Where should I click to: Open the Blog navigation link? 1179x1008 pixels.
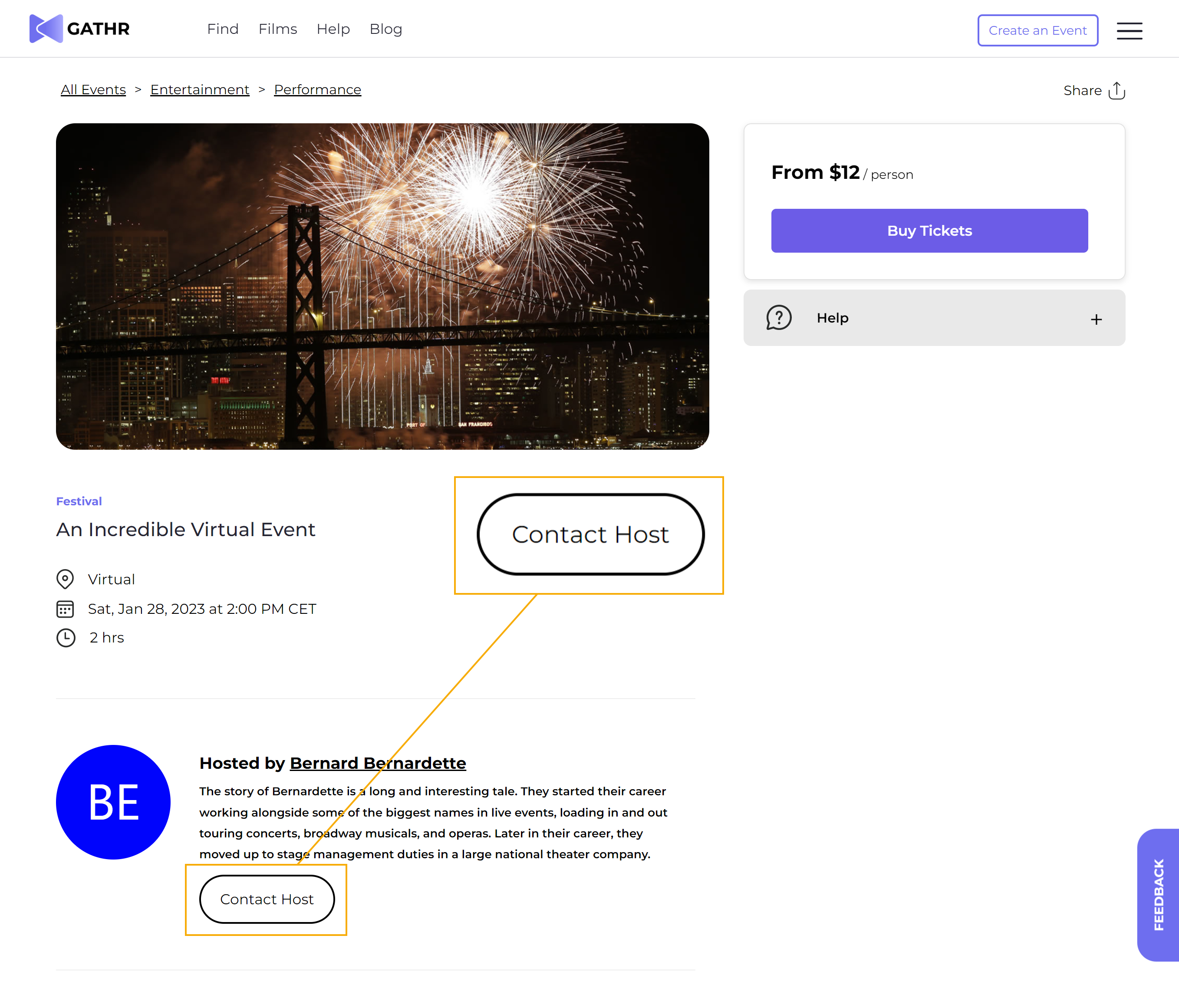(386, 29)
